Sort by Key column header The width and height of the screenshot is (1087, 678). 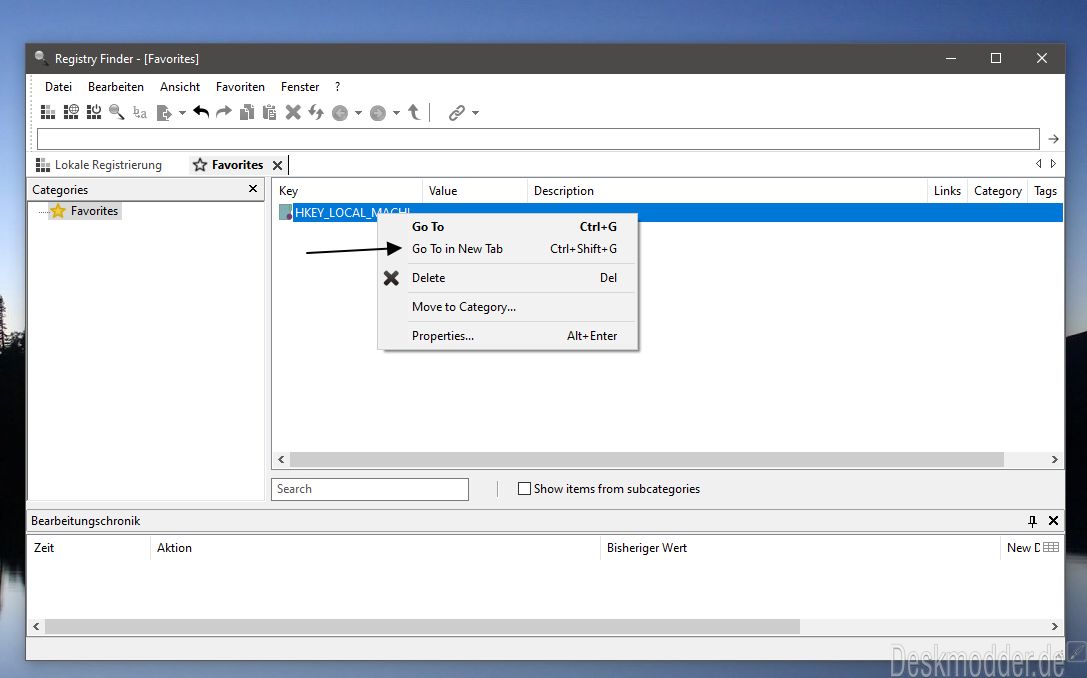pos(347,191)
